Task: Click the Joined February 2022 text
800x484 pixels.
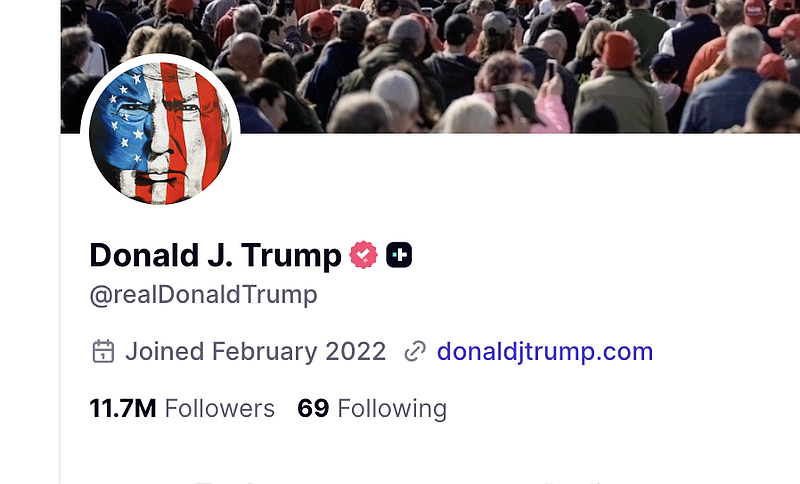Action: pos(256,351)
